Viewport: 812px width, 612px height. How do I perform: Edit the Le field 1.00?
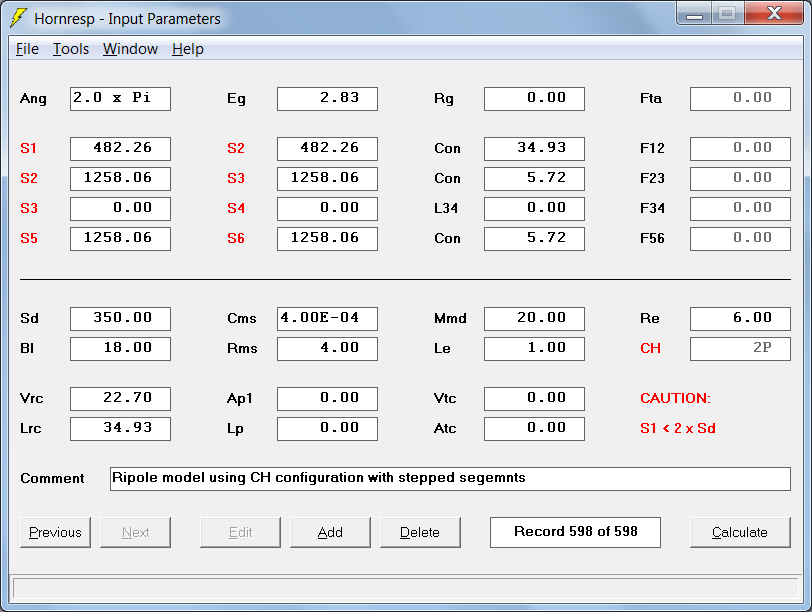click(534, 349)
